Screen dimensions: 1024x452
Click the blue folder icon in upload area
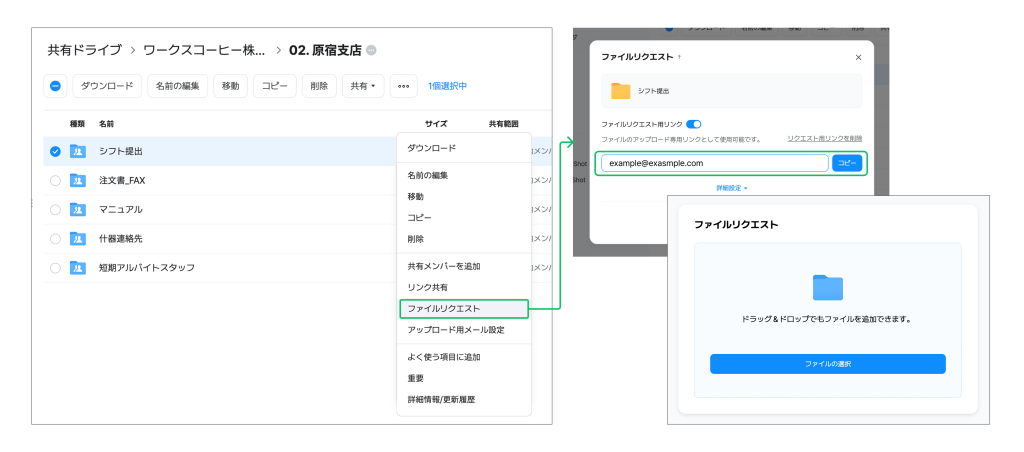[827, 288]
